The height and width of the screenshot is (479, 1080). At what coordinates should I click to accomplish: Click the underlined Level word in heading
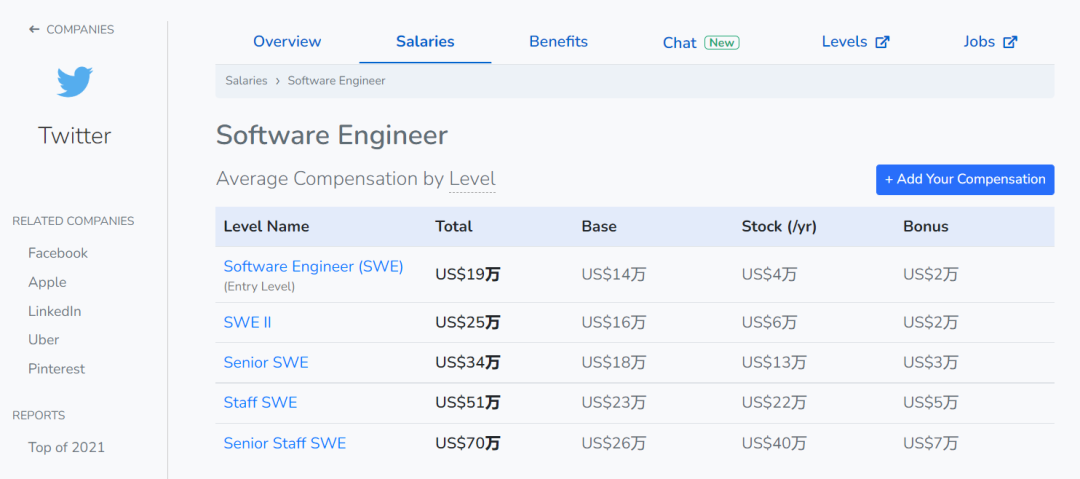pyautogui.click(x=472, y=179)
